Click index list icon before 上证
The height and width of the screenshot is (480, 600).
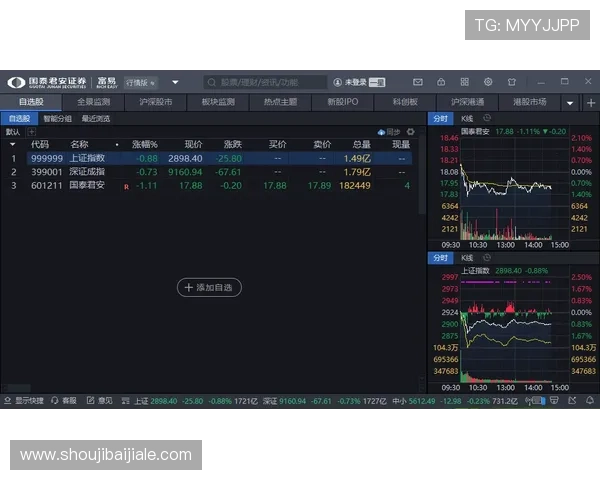pyautogui.click(x=125, y=401)
